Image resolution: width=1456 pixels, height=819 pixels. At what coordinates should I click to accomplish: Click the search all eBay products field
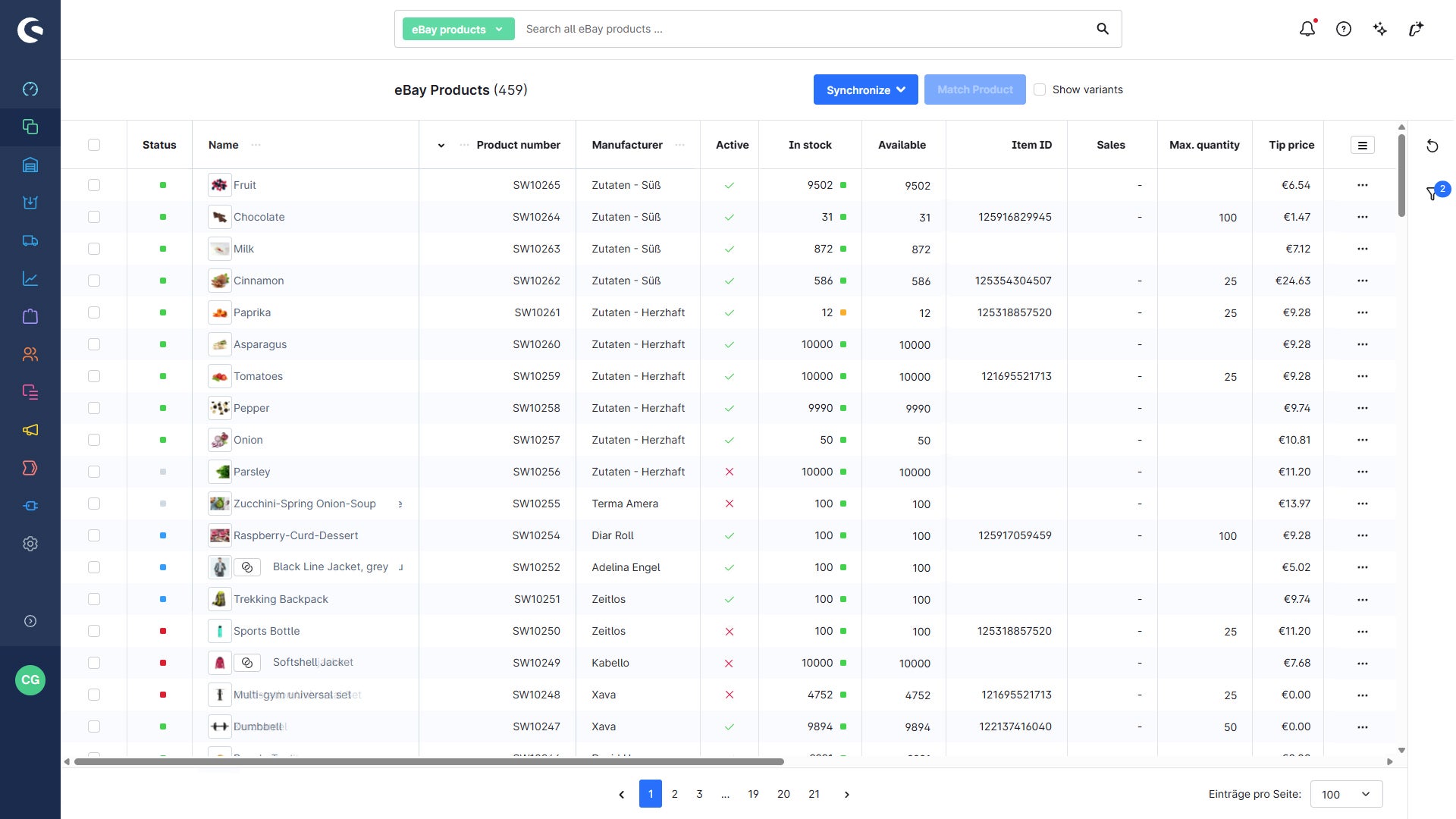(x=804, y=29)
